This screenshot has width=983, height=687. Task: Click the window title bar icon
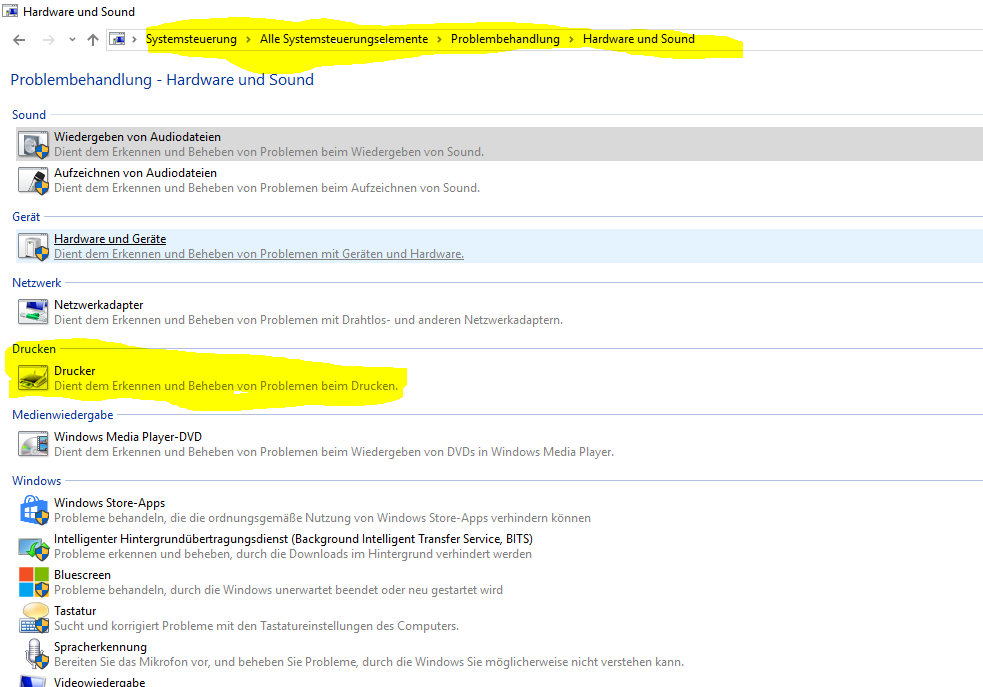[10, 11]
